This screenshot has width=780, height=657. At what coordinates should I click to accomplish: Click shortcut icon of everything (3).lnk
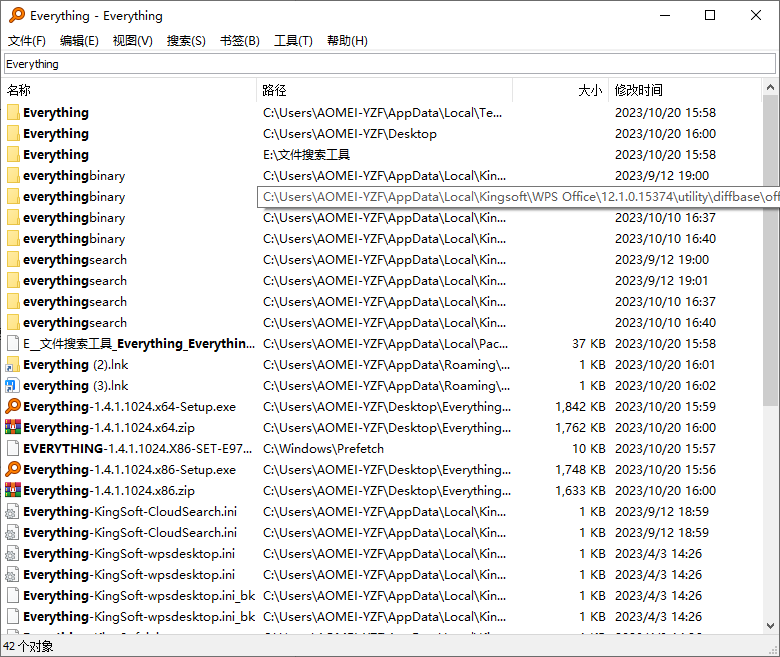pos(12,385)
